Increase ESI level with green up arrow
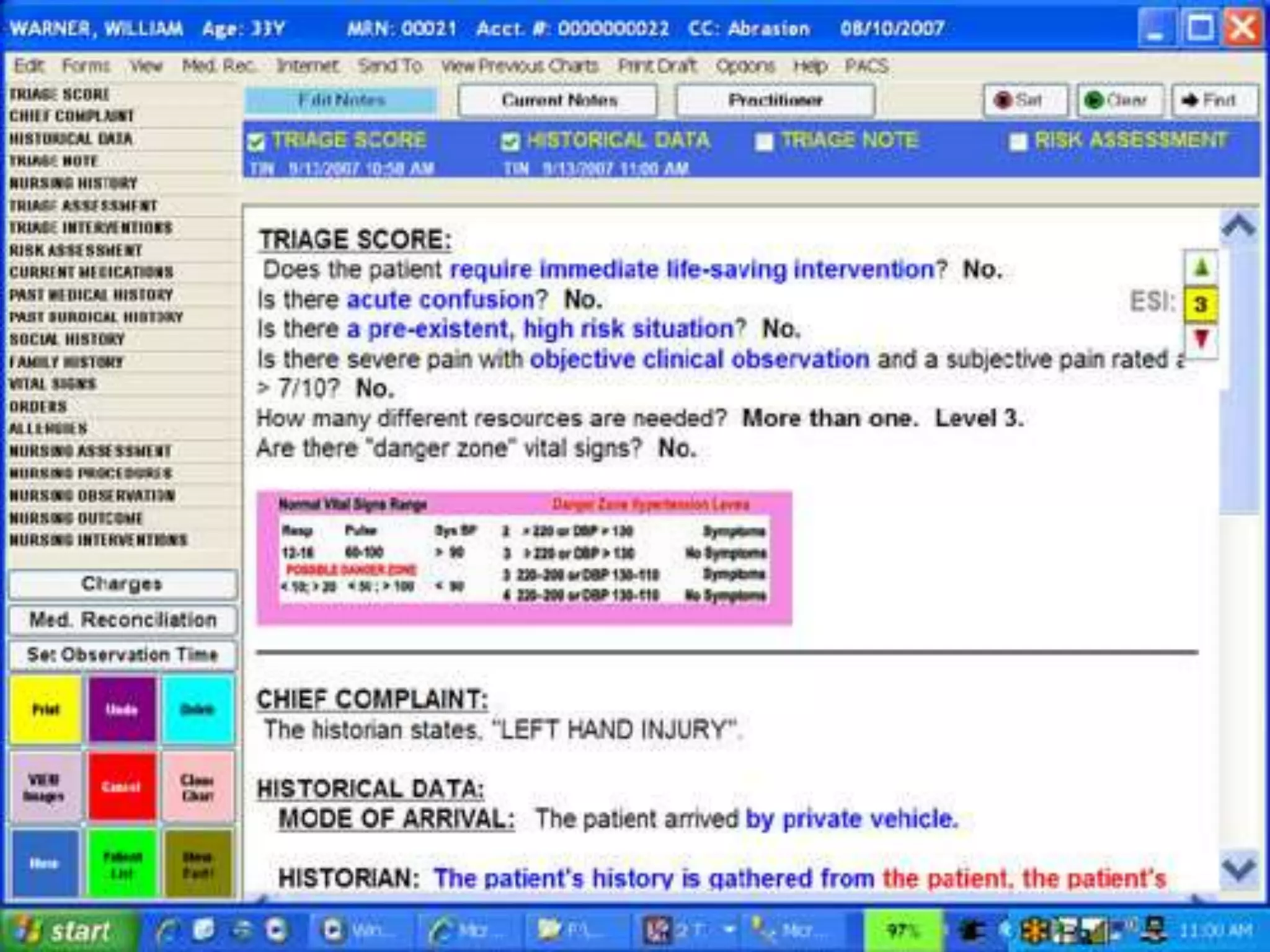Screen dimensions: 1270x952 [1201, 268]
